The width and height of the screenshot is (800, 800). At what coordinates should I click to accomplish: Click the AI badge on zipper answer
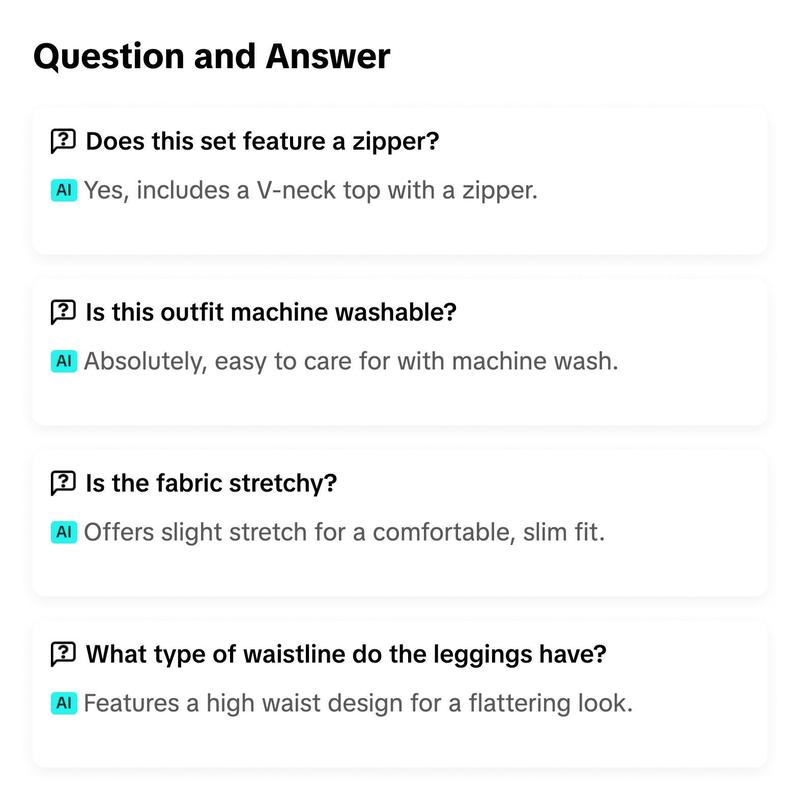[64, 190]
